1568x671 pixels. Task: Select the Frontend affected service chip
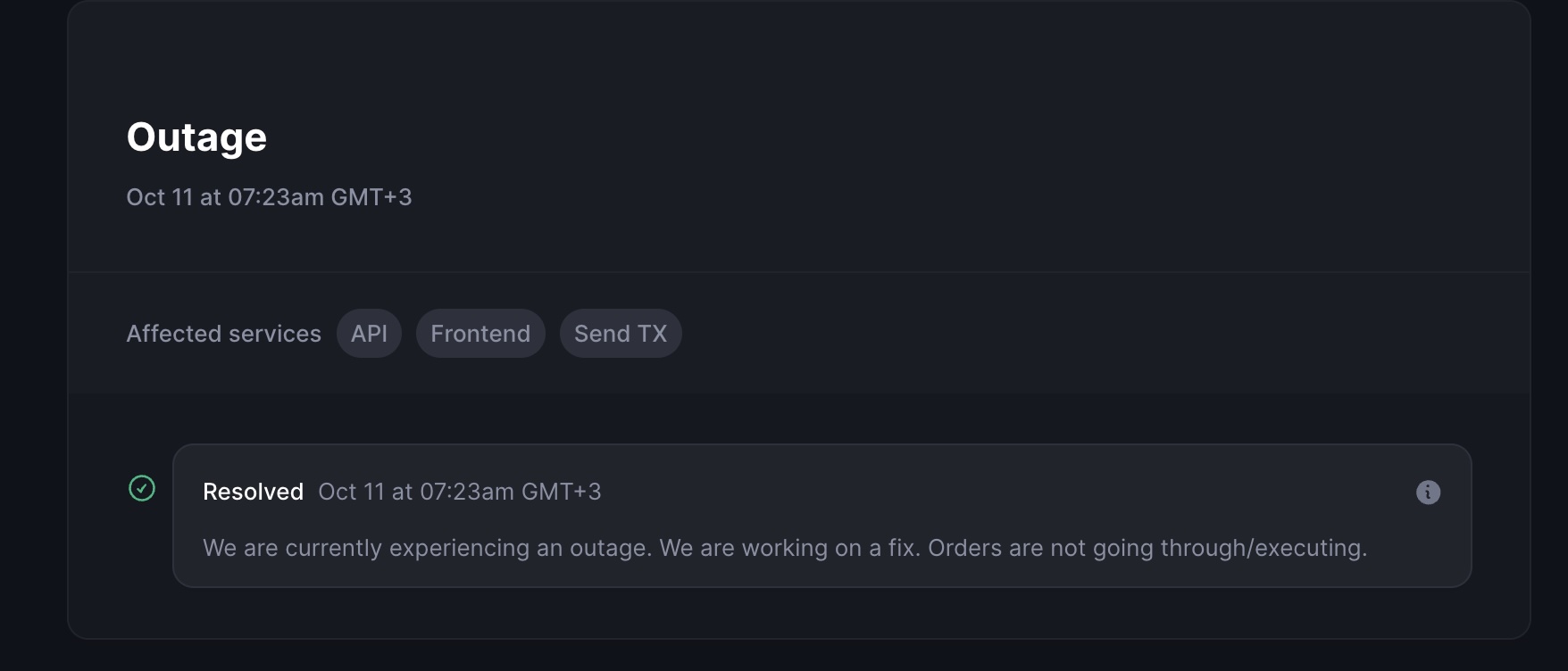click(480, 334)
